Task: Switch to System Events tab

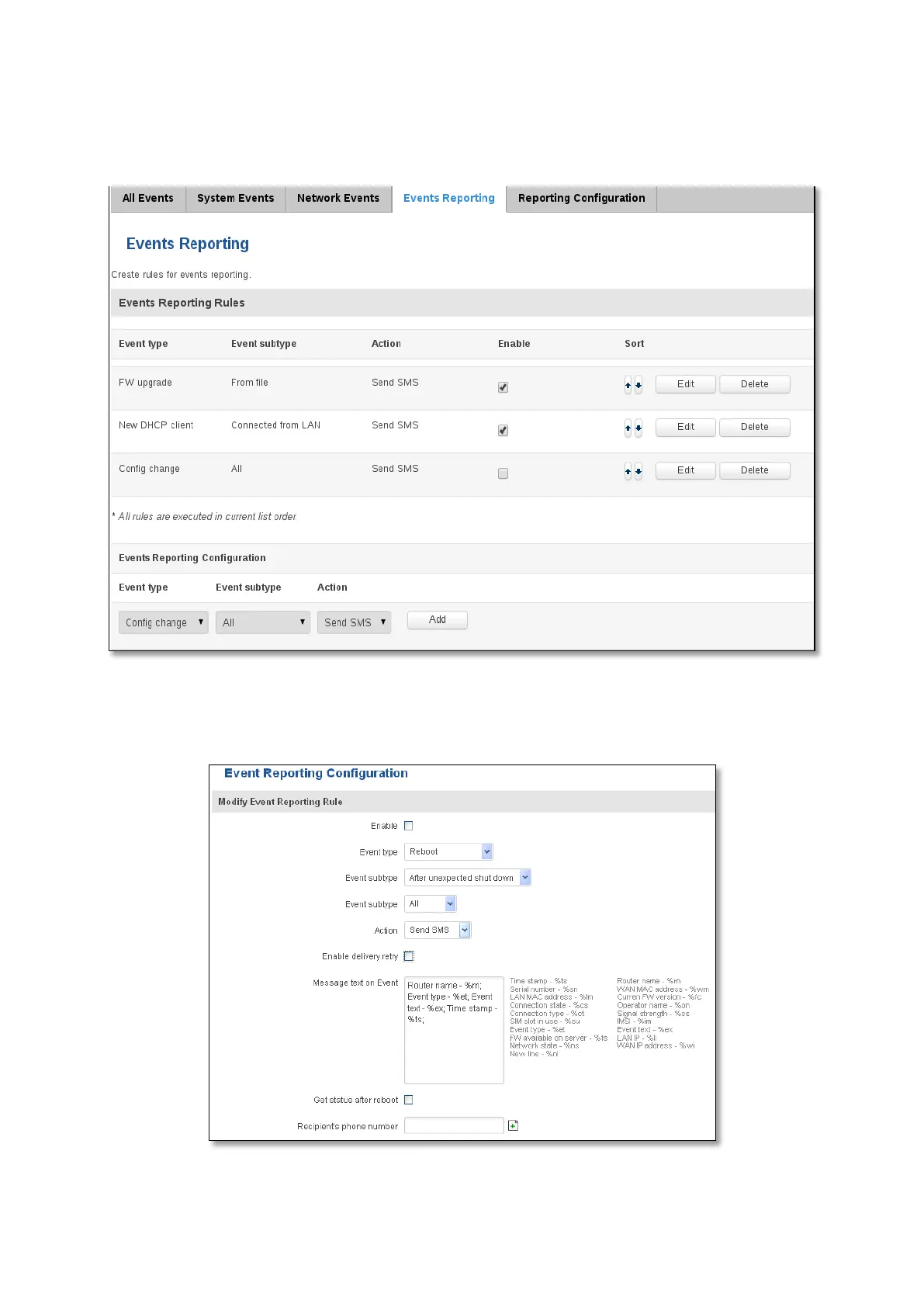Action: tap(236, 199)
